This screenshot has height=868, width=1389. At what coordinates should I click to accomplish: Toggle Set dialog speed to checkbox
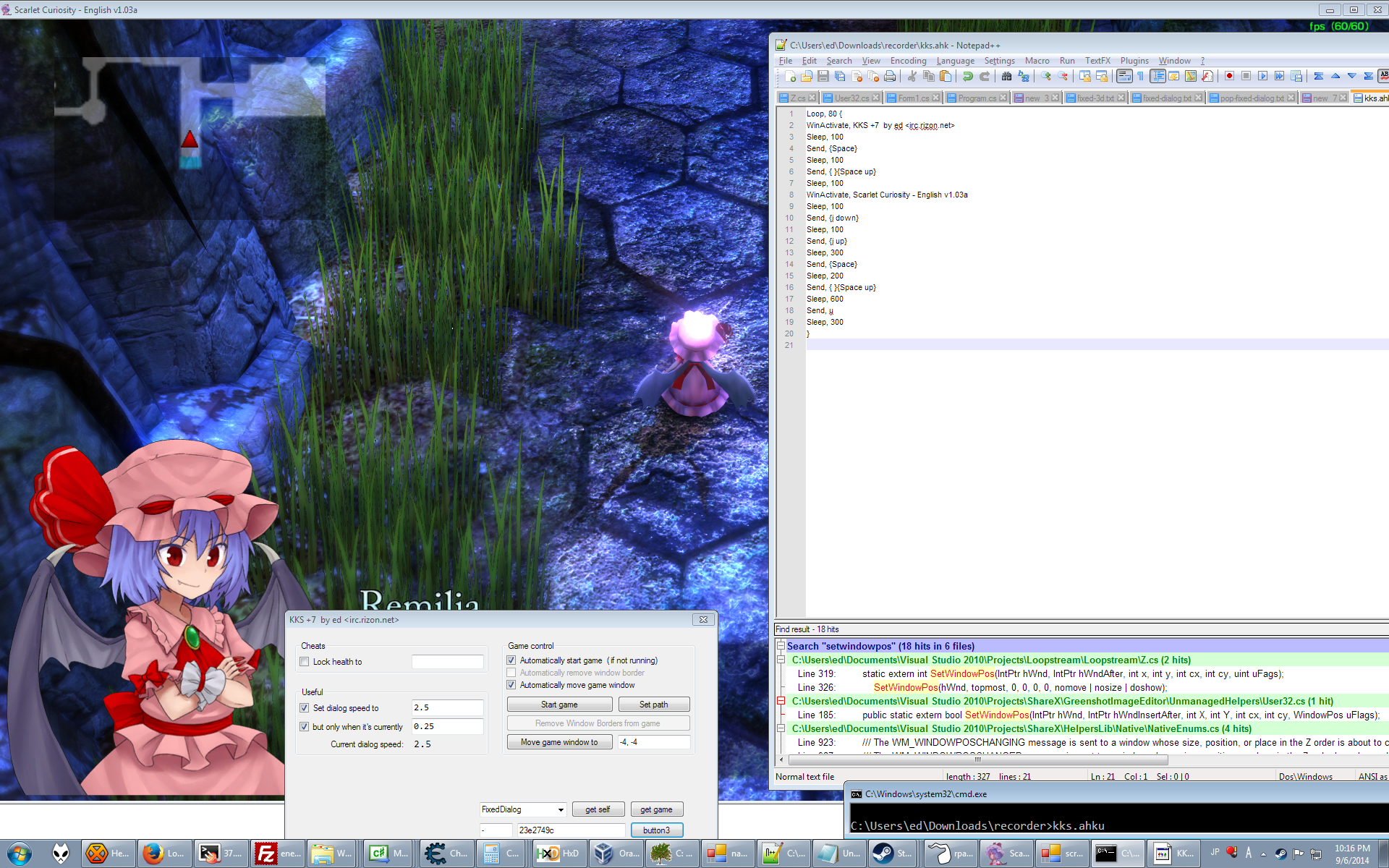point(305,708)
